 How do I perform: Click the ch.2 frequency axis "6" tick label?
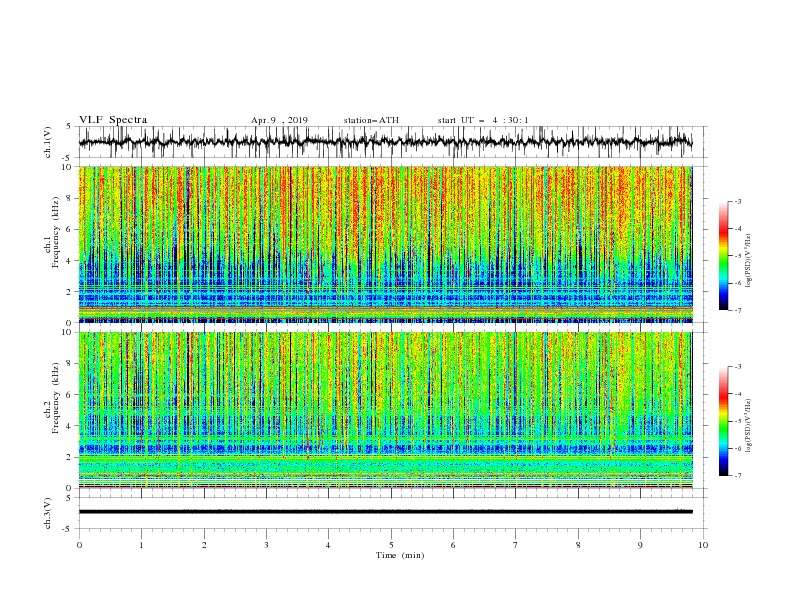tap(69, 395)
